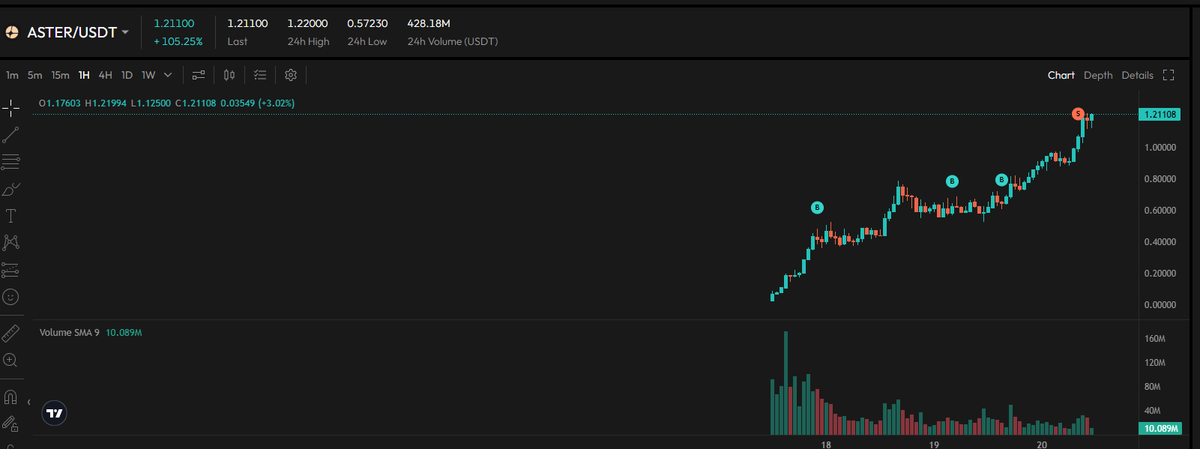The image size is (1200, 449).
Task: Open the checklist template icon
Action: [x=260, y=74]
